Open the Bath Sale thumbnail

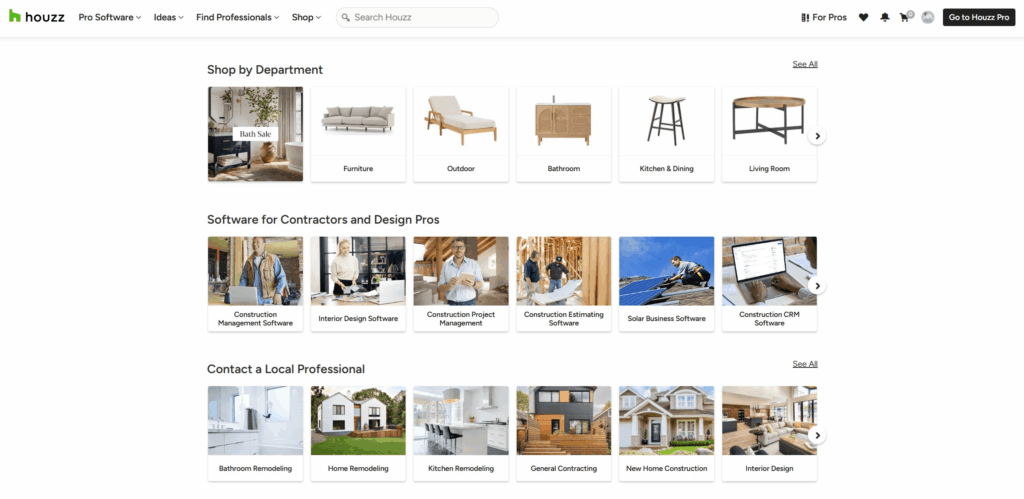point(255,134)
